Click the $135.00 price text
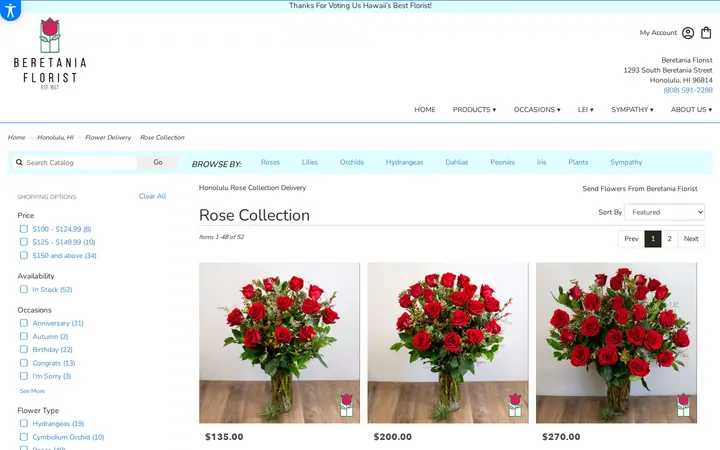720x450 pixels. [x=224, y=437]
